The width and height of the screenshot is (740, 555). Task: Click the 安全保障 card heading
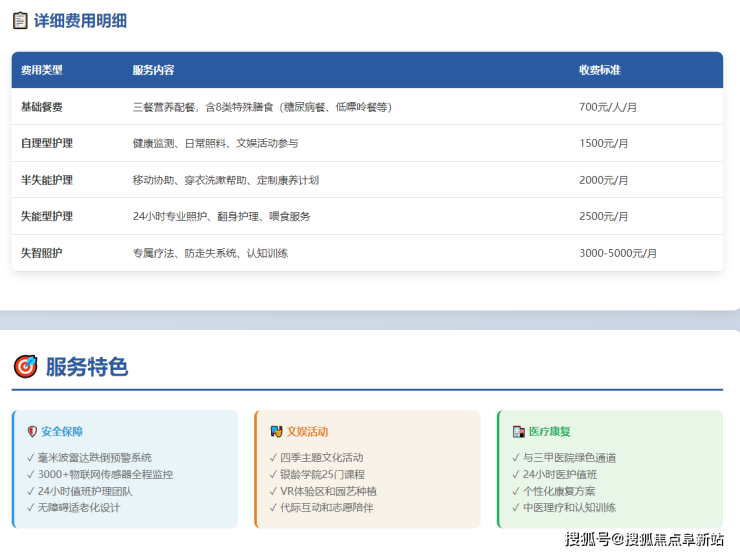(x=62, y=432)
